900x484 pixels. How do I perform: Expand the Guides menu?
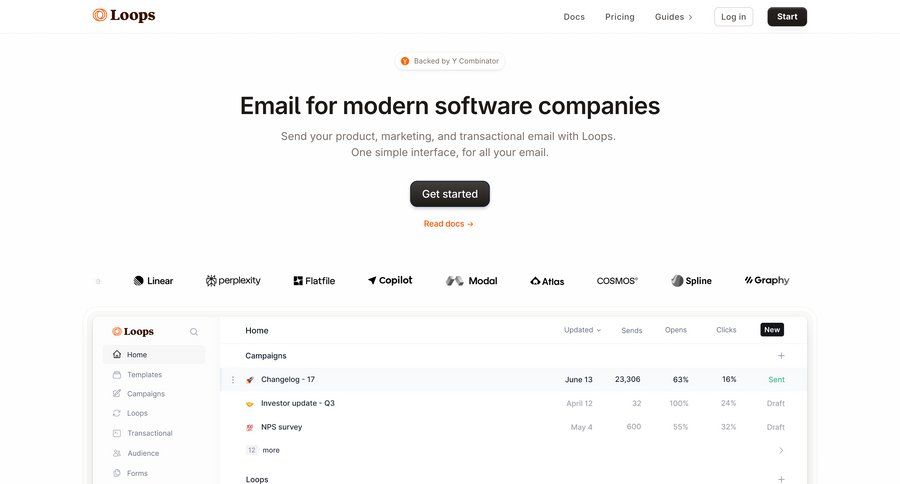(x=673, y=17)
